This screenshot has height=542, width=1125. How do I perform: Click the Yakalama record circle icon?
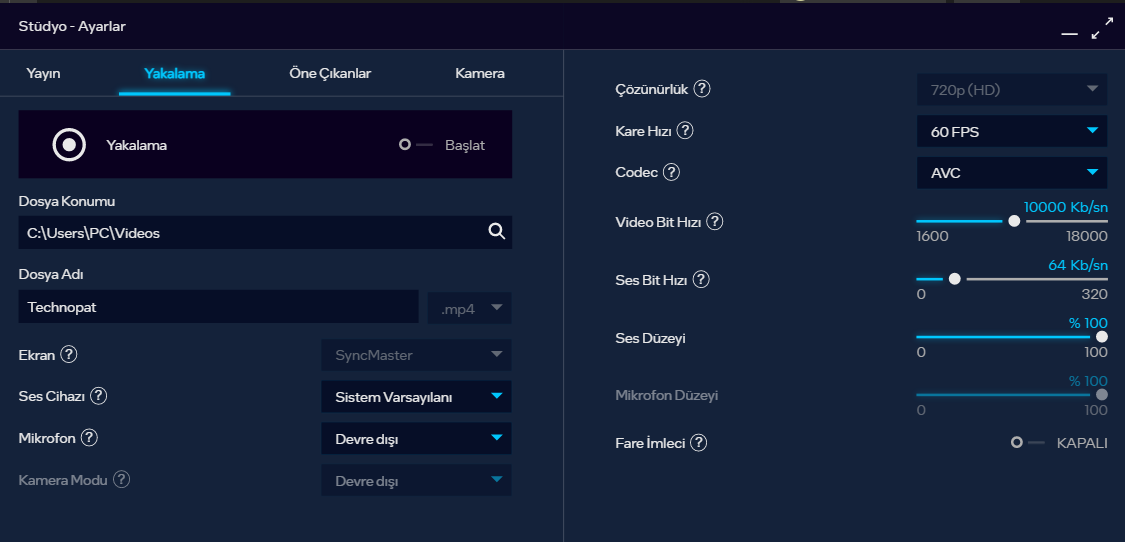click(69, 145)
